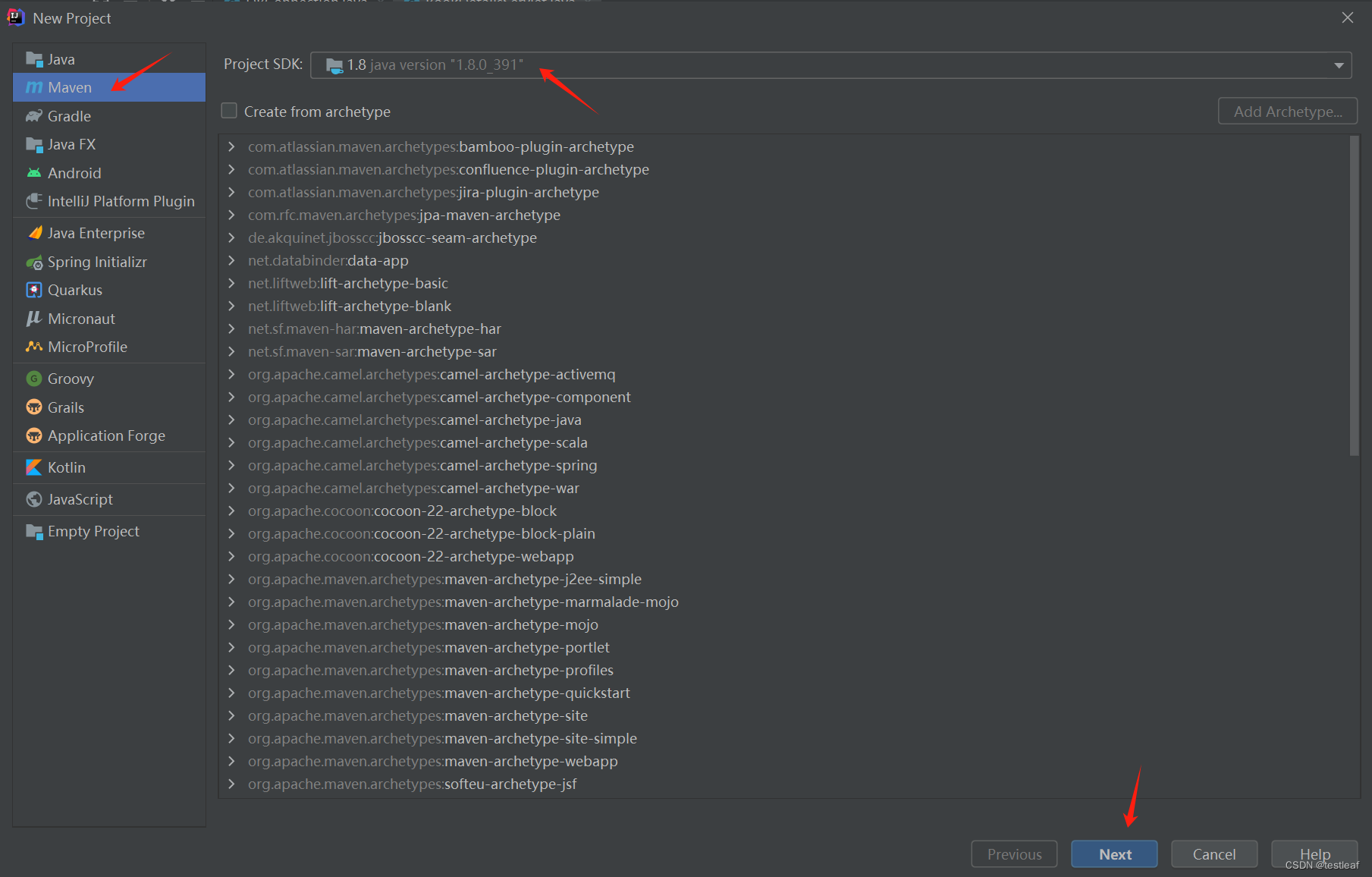Image resolution: width=1372 pixels, height=877 pixels.
Task: Click the Java project type icon
Action: (x=34, y=59)
